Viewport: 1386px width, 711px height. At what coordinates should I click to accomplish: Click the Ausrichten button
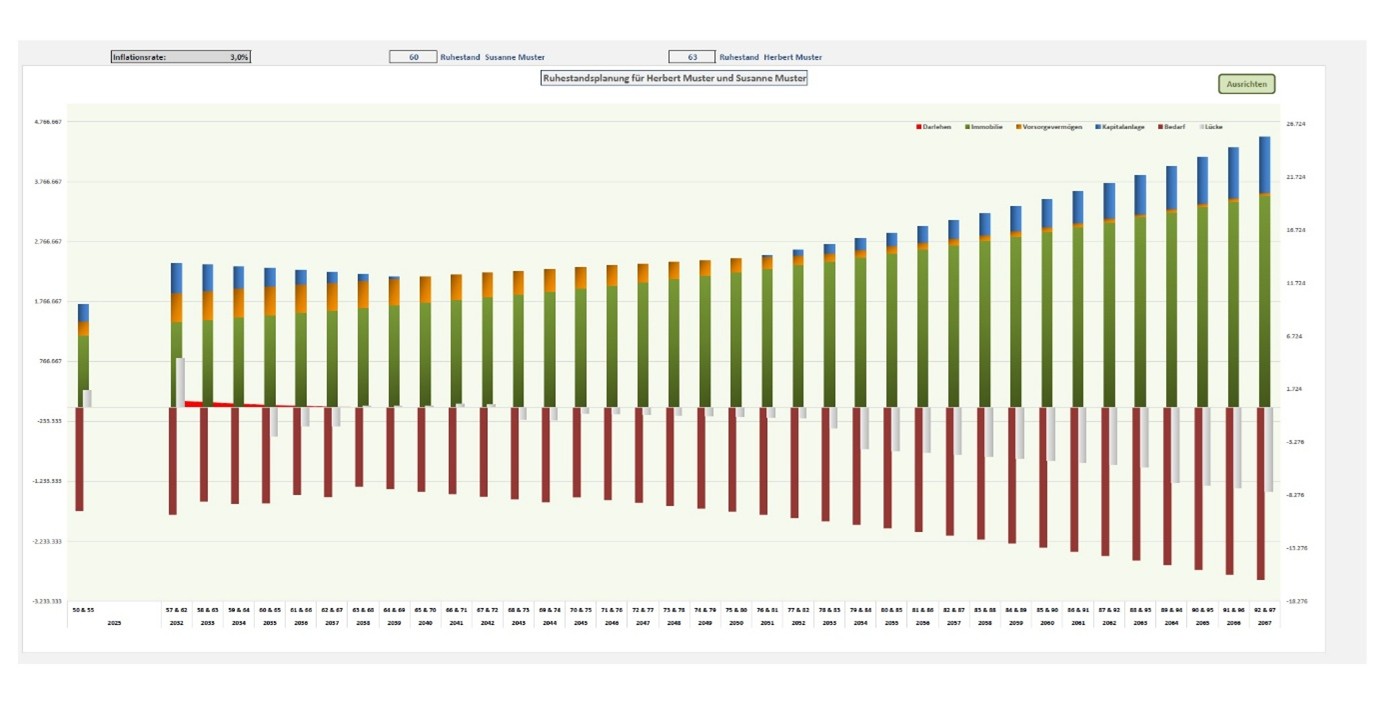pos(1246,84)
